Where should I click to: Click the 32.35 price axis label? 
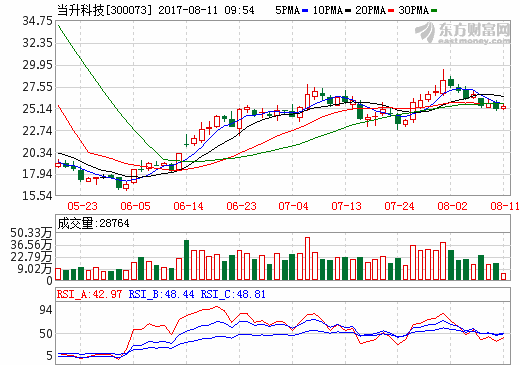[x=38, y=43]
